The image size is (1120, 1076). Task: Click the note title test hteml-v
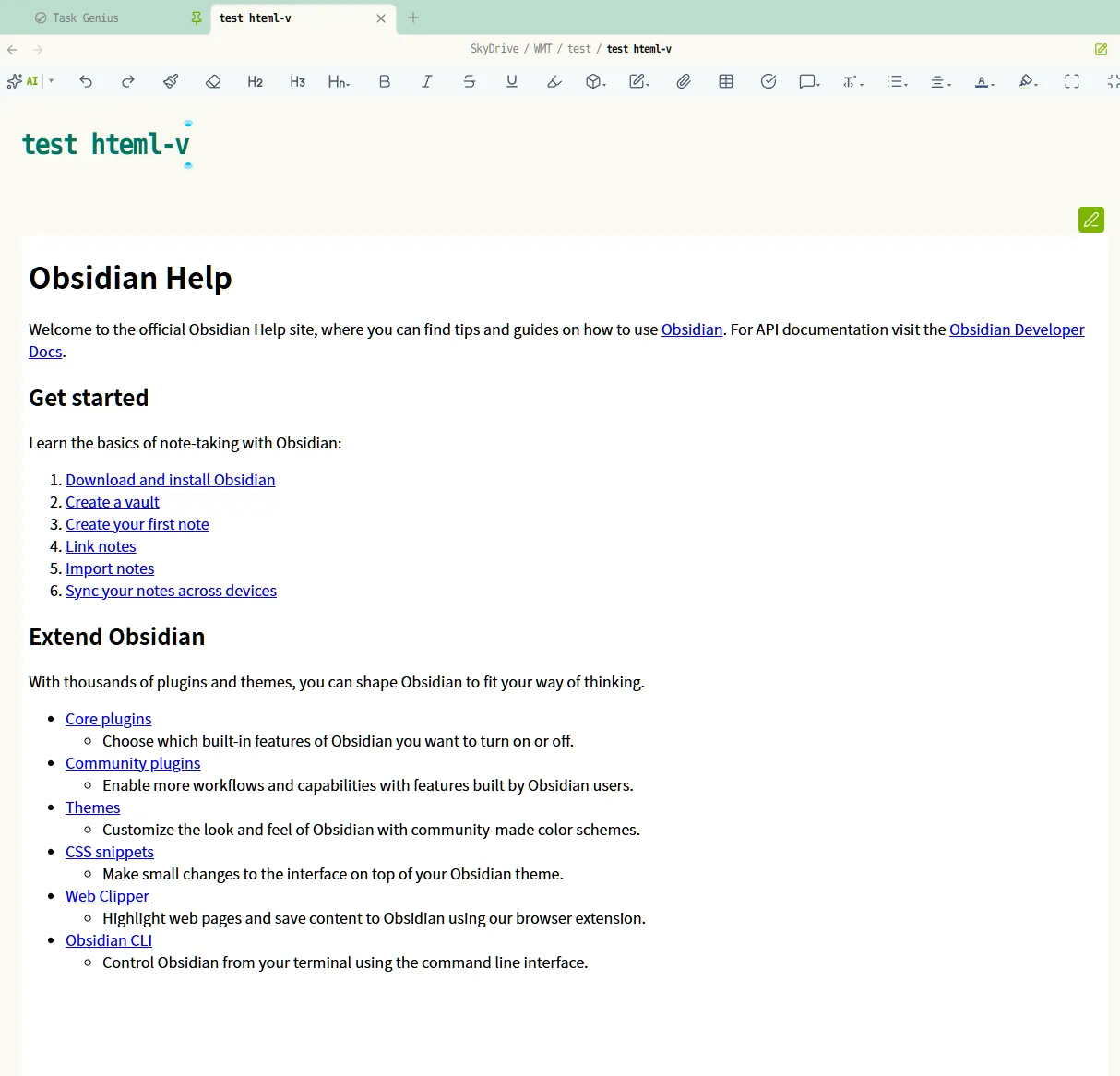click(106, 145)
